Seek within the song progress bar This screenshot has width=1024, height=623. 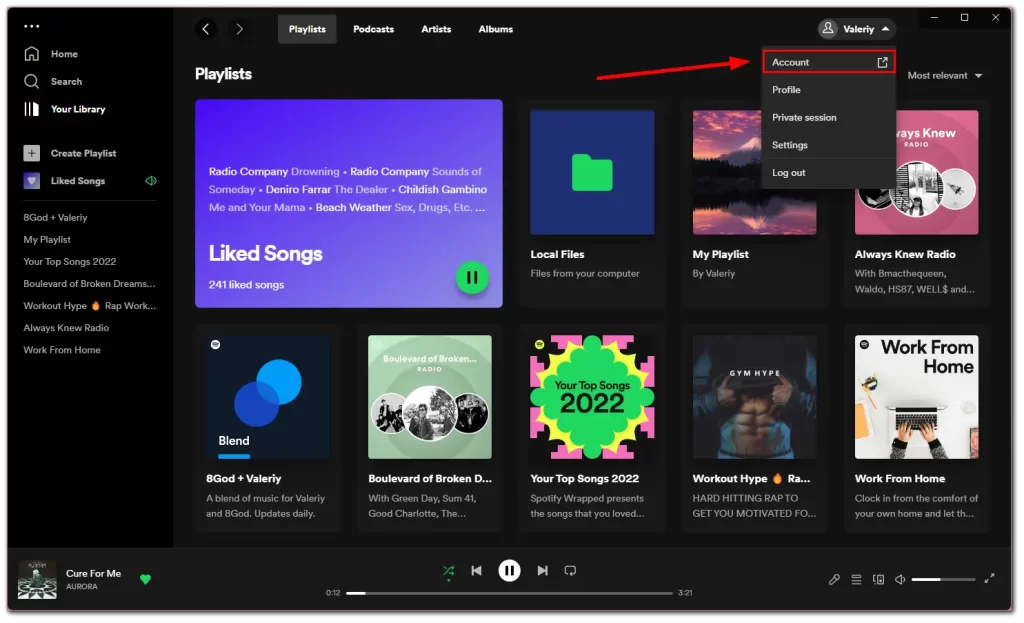[x=509, y=593]
